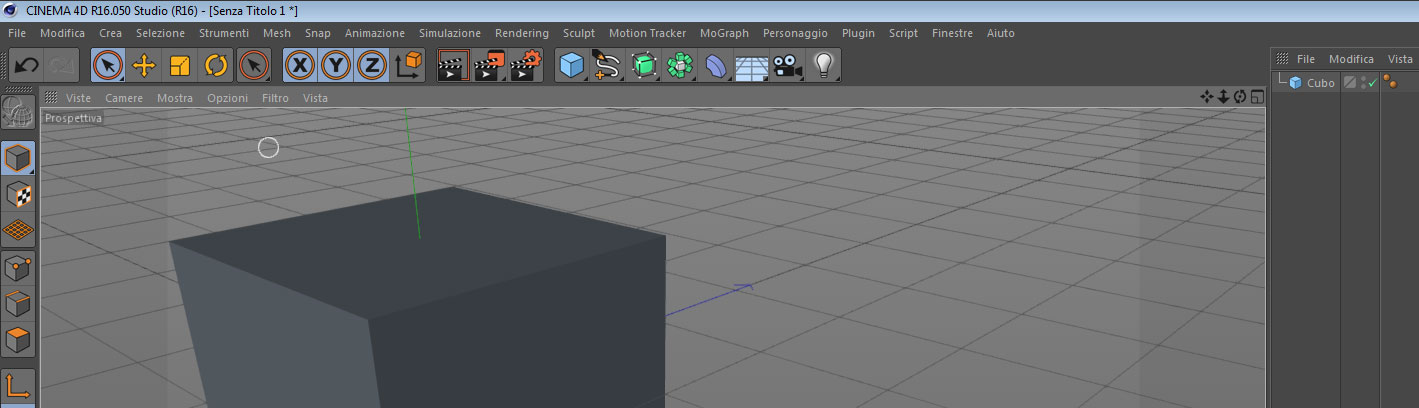The image size is (1419, 408).
Task: Open the viewport Camere menu
Action: click(x=124, y=98)
